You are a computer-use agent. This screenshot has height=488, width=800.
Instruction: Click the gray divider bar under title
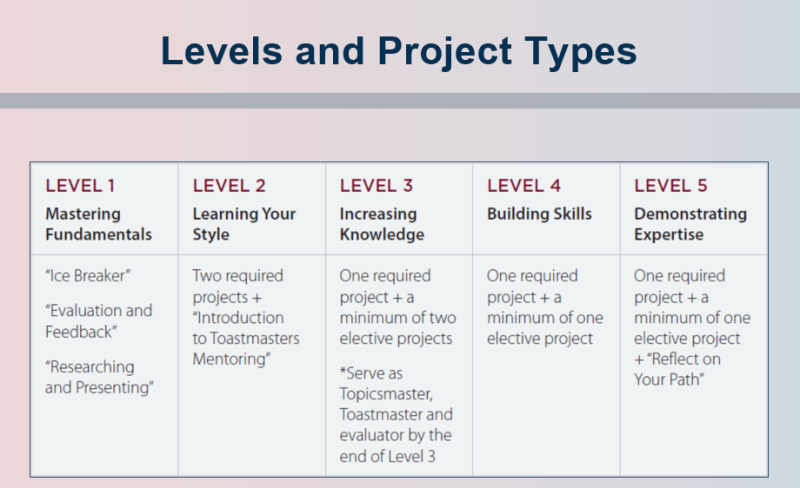tap(400, 101)
